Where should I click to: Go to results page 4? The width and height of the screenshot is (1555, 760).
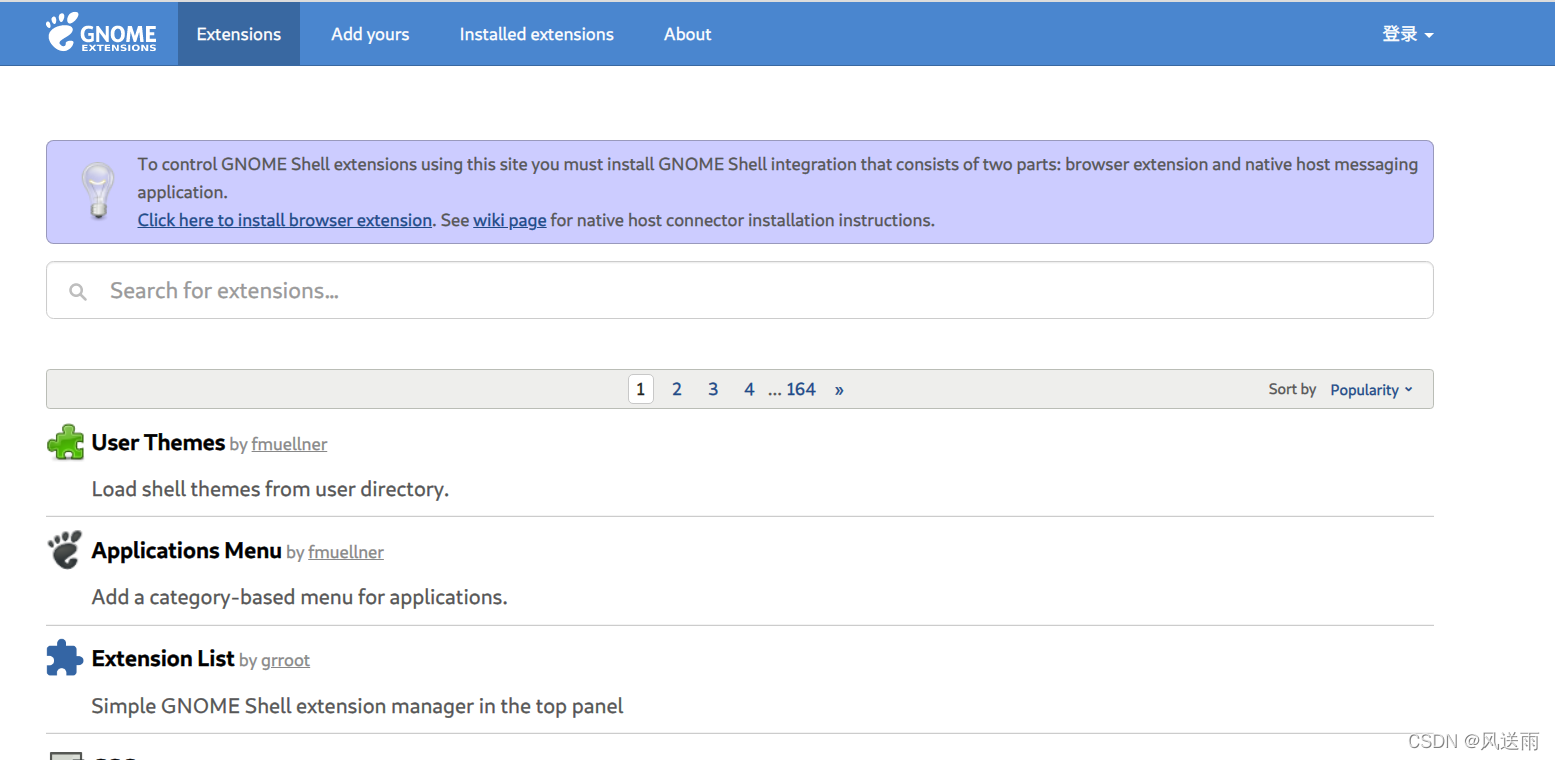[749, 389]
